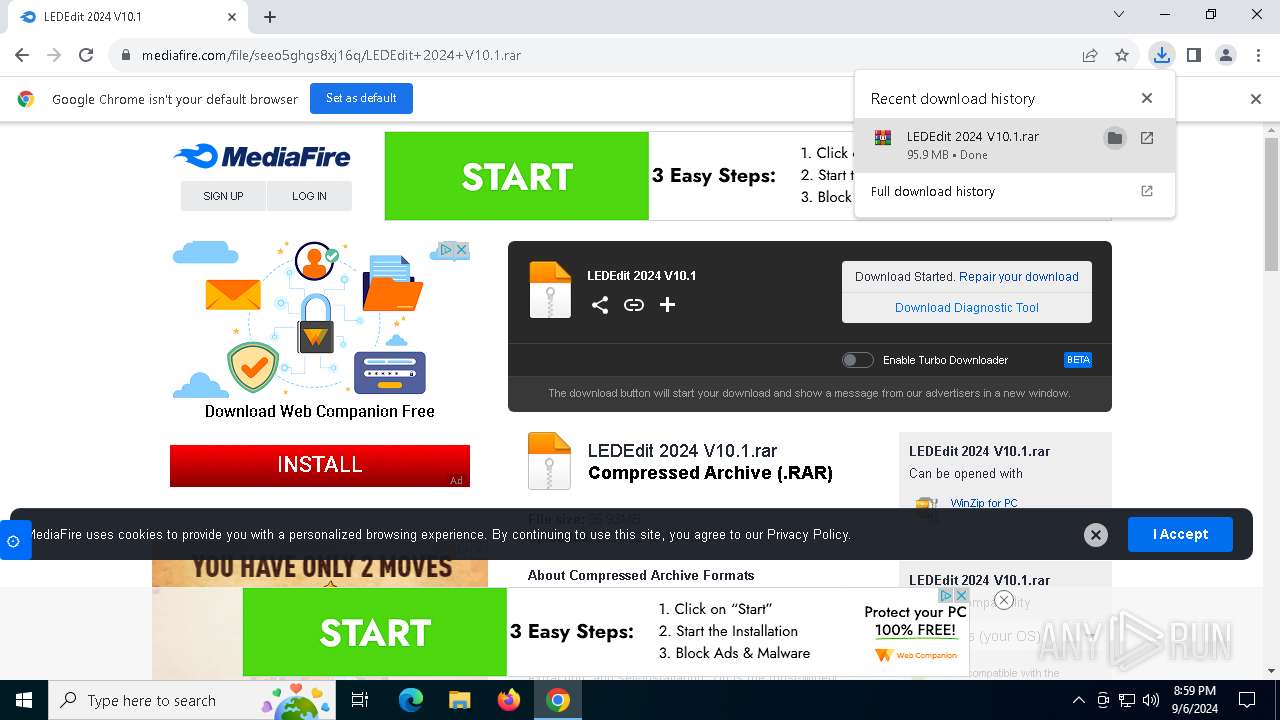The width and height of the screenshot is (1280, 720).
Task: Open File Explorer from the taskbar
Action: click(459, 700)
